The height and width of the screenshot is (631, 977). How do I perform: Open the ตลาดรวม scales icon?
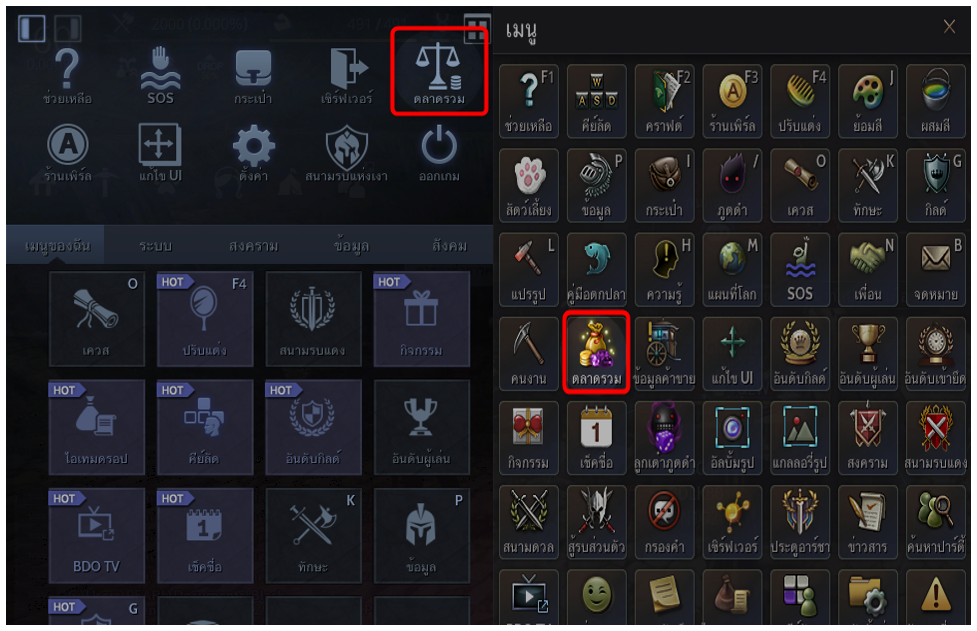click(439, 72)
